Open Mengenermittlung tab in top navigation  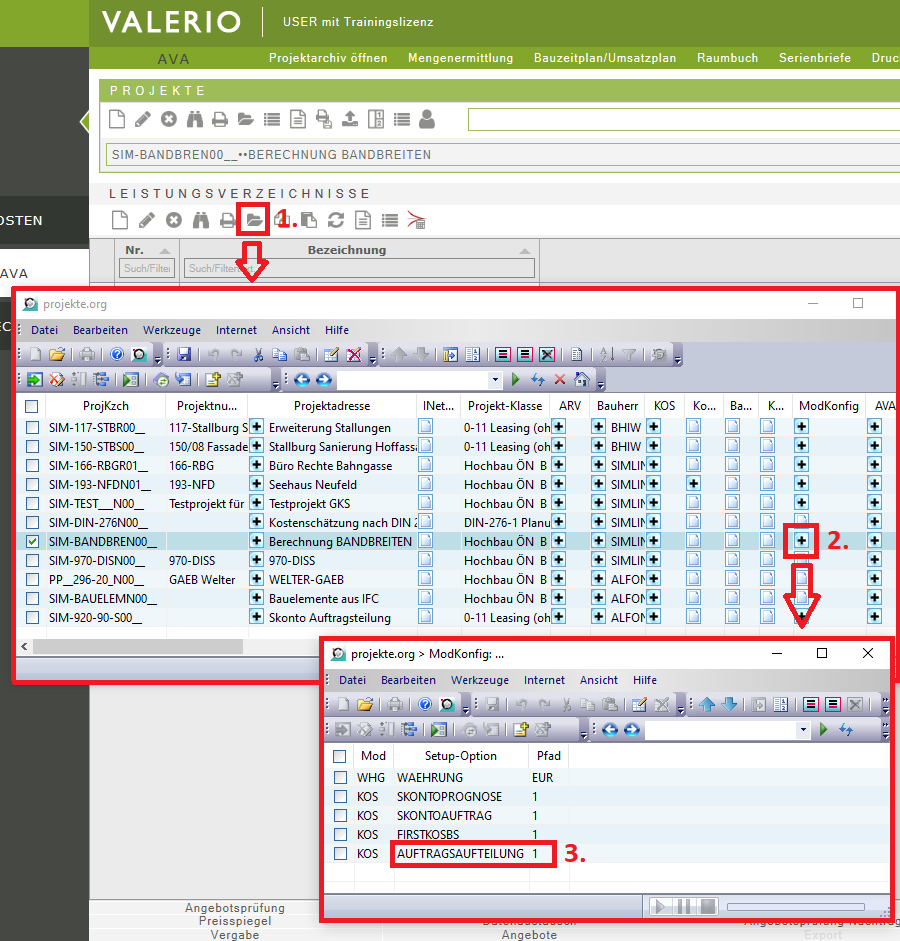click(x=460, y=58)
